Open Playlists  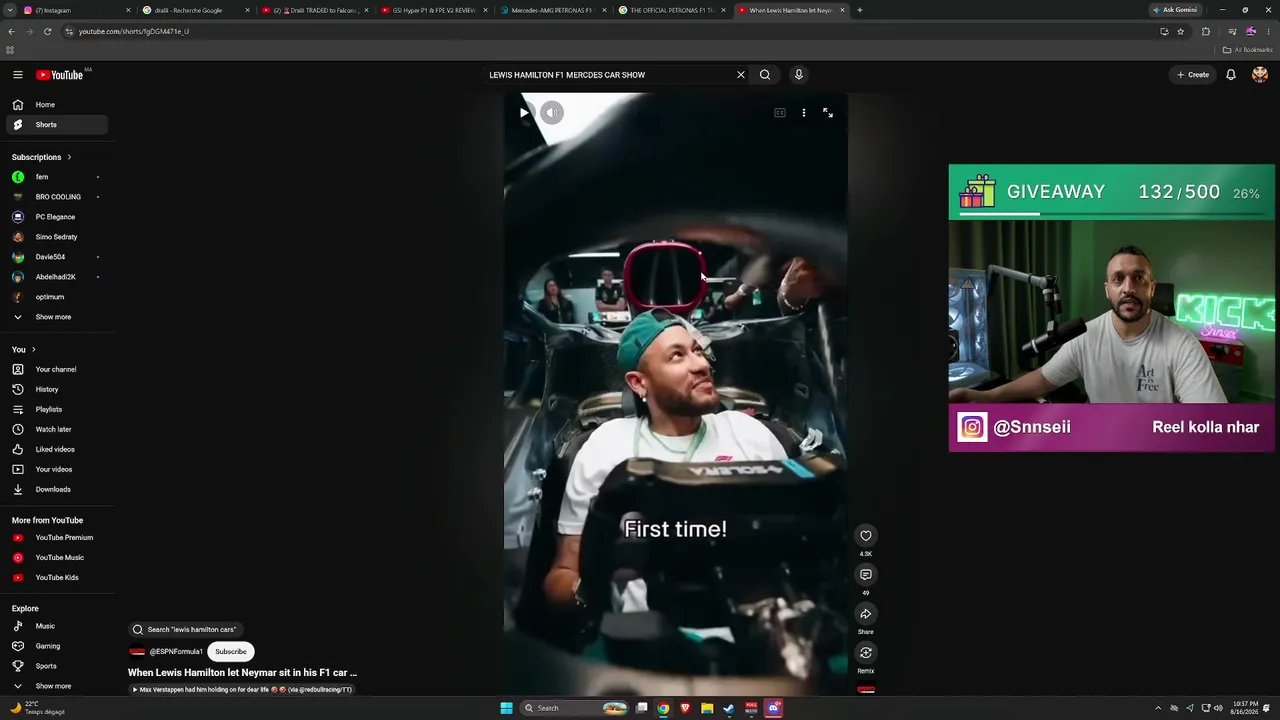[56, 409]
